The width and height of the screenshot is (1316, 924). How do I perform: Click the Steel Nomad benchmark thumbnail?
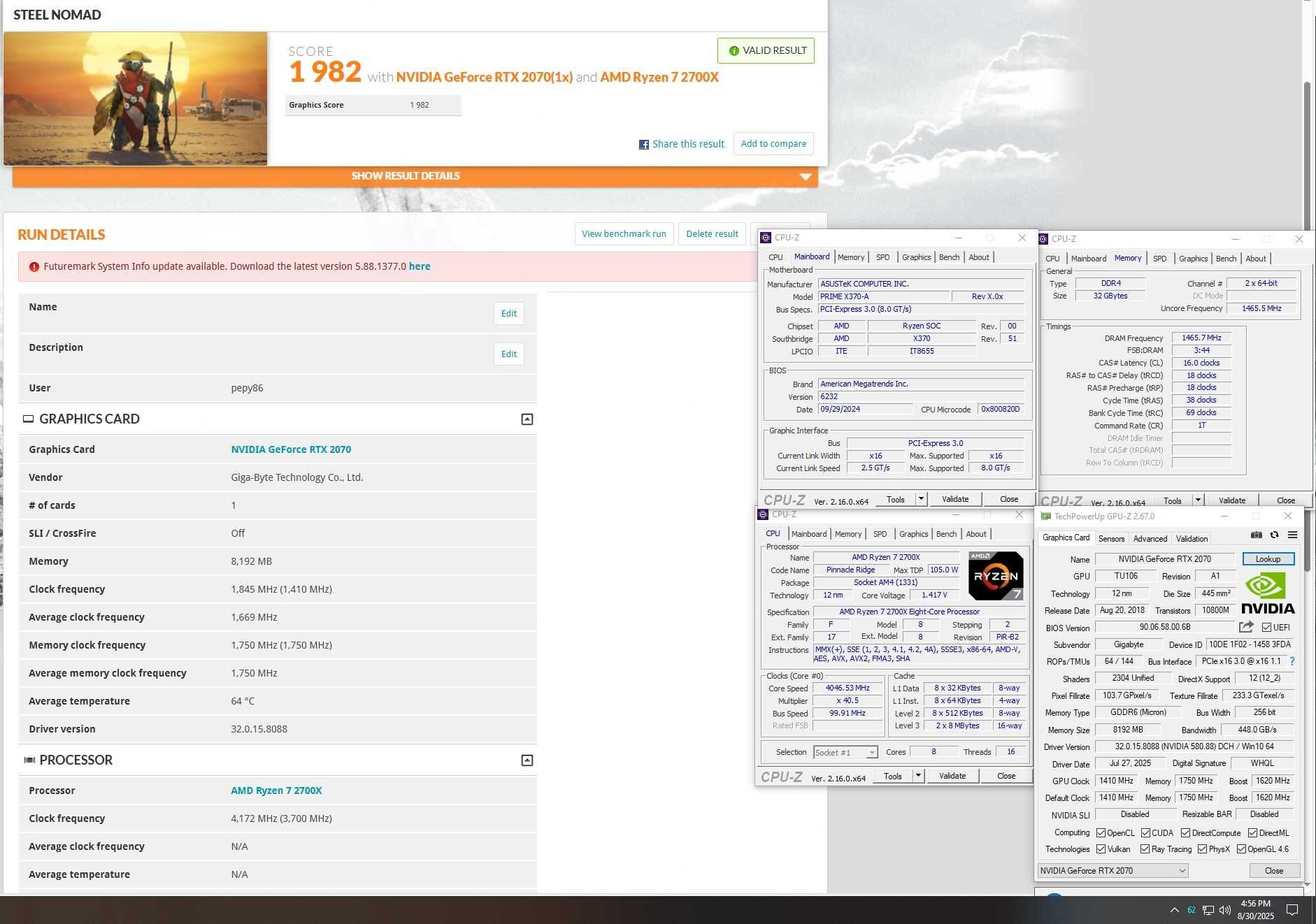click(135, 99)
